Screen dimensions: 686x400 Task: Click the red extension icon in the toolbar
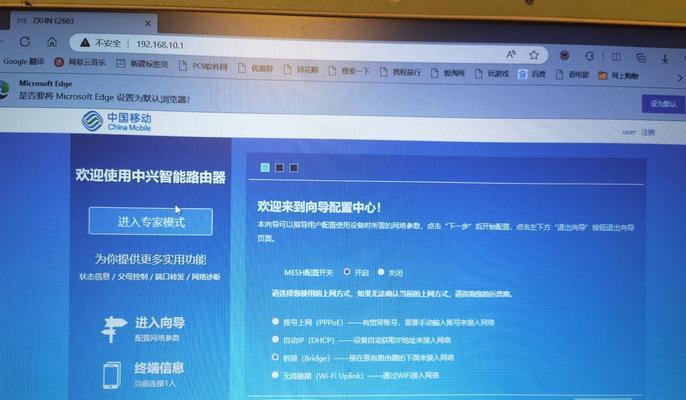point(564,56)
